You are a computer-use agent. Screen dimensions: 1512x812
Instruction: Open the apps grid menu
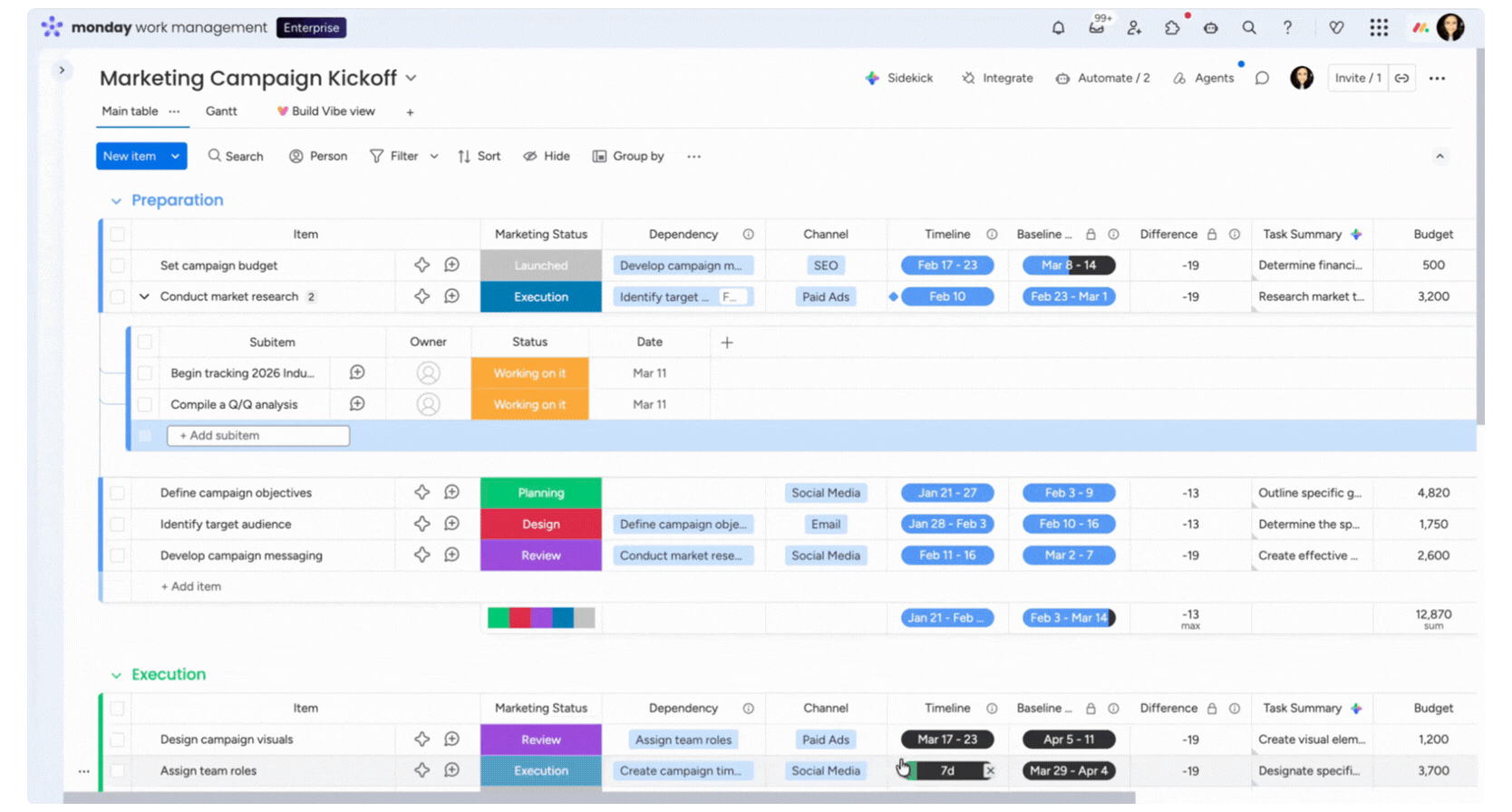[1379, 28]
